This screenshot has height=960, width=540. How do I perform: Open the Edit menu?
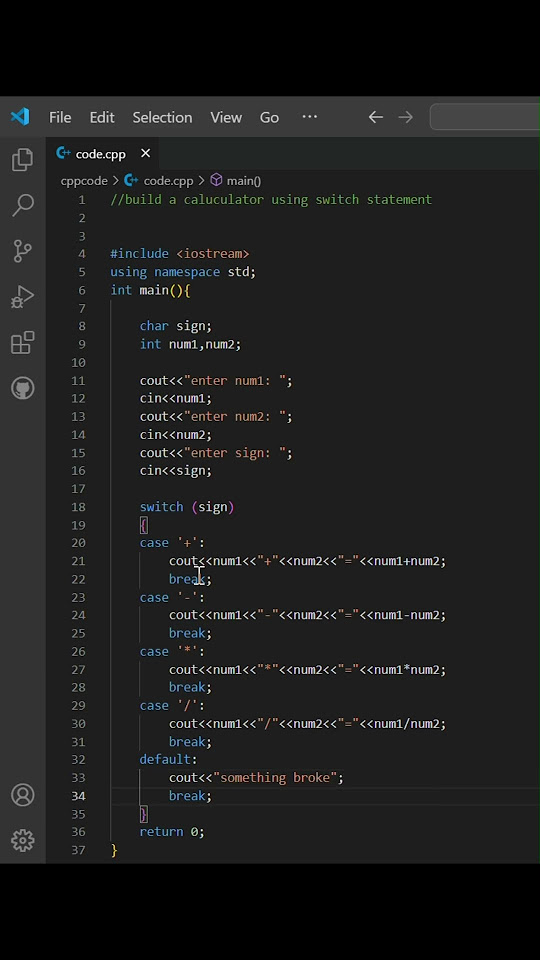102,117
